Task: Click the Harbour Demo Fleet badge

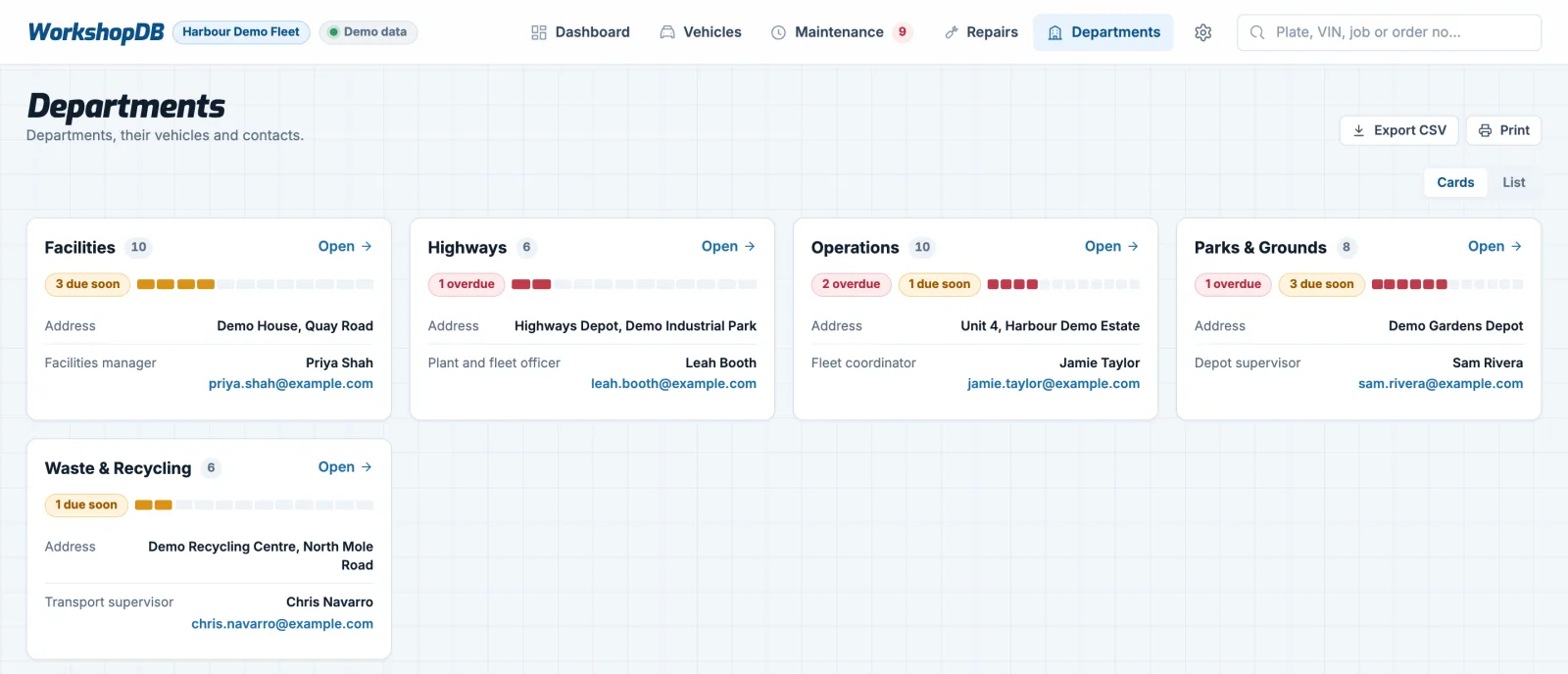Action: pyautogui.click(x=241, y=32)
